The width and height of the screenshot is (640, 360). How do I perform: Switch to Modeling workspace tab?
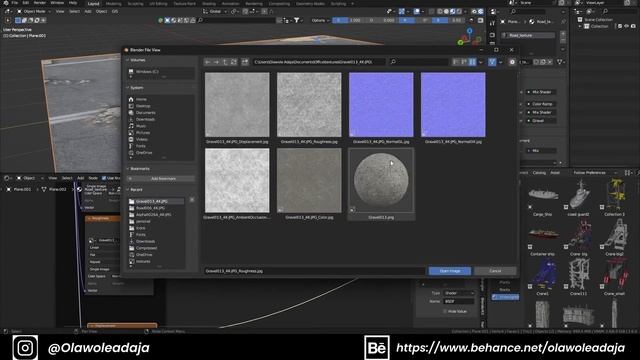(113, 3)
